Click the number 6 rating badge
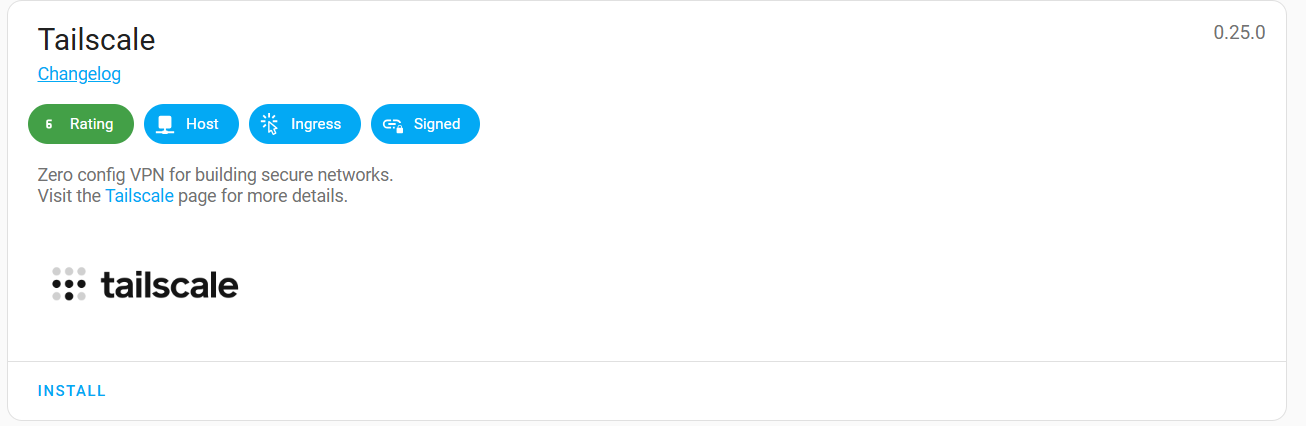1306x426 pixels. [x=49, y=125]
